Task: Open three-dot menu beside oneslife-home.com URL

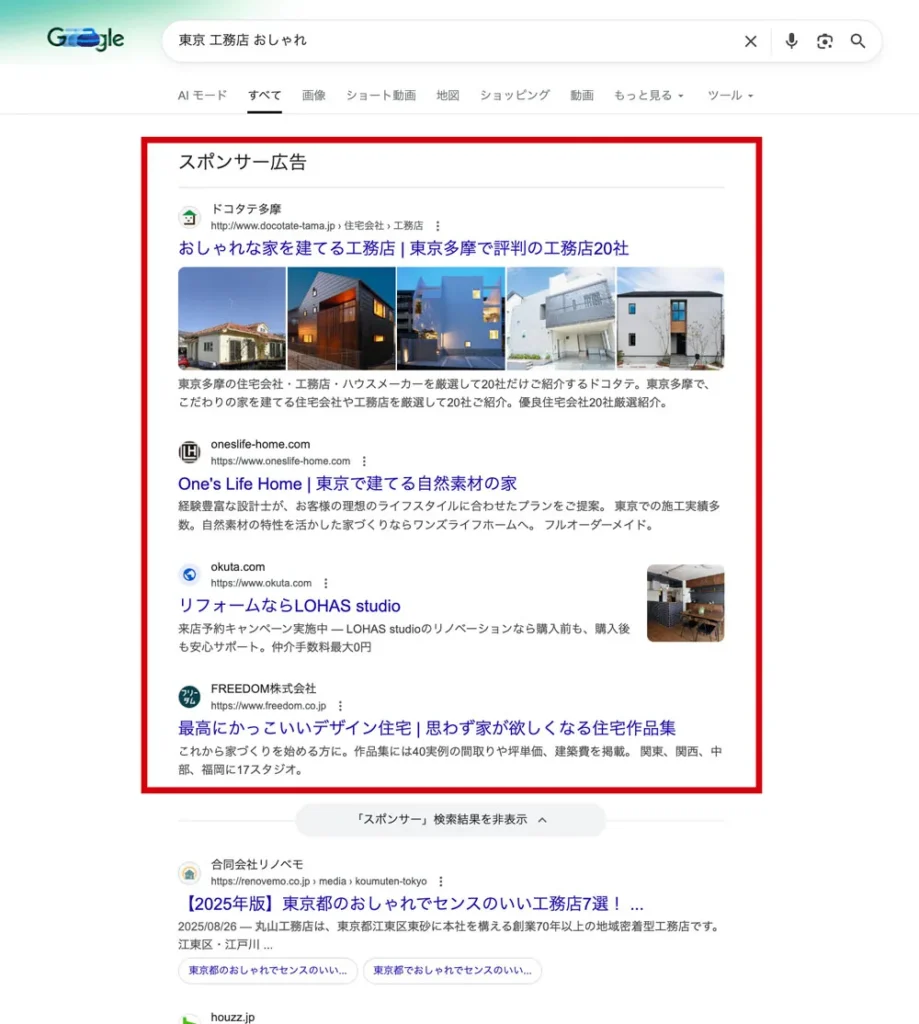Action: tap(364, 461)
